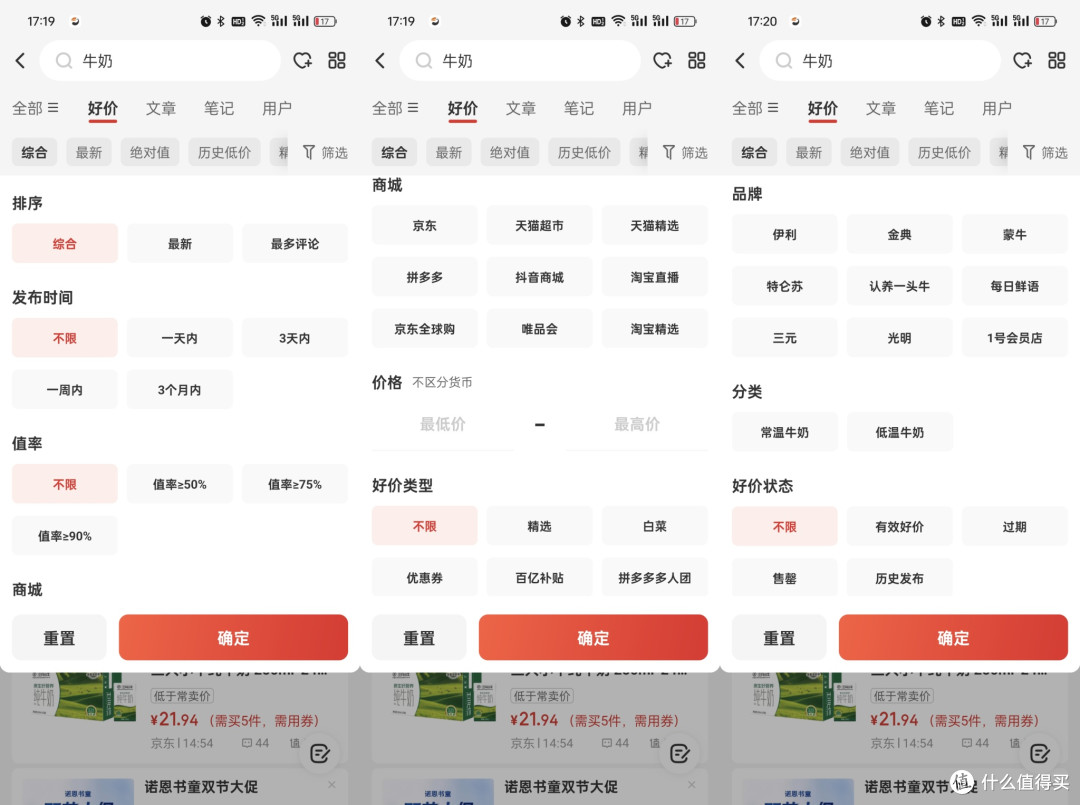Select 天猫超市 under 商城
The image size is (1080, 805).
(x=539, y=225)
